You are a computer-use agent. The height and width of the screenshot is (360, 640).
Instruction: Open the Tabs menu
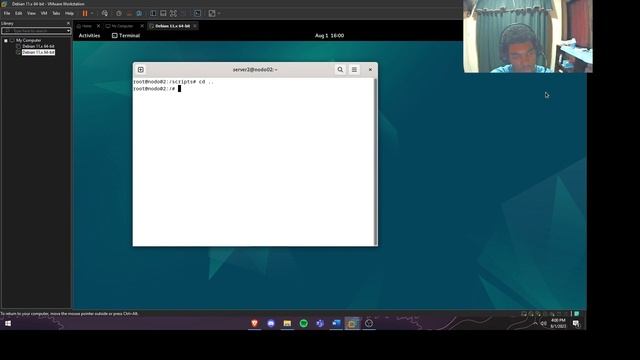pyautogui.click(x=56, y=13)
